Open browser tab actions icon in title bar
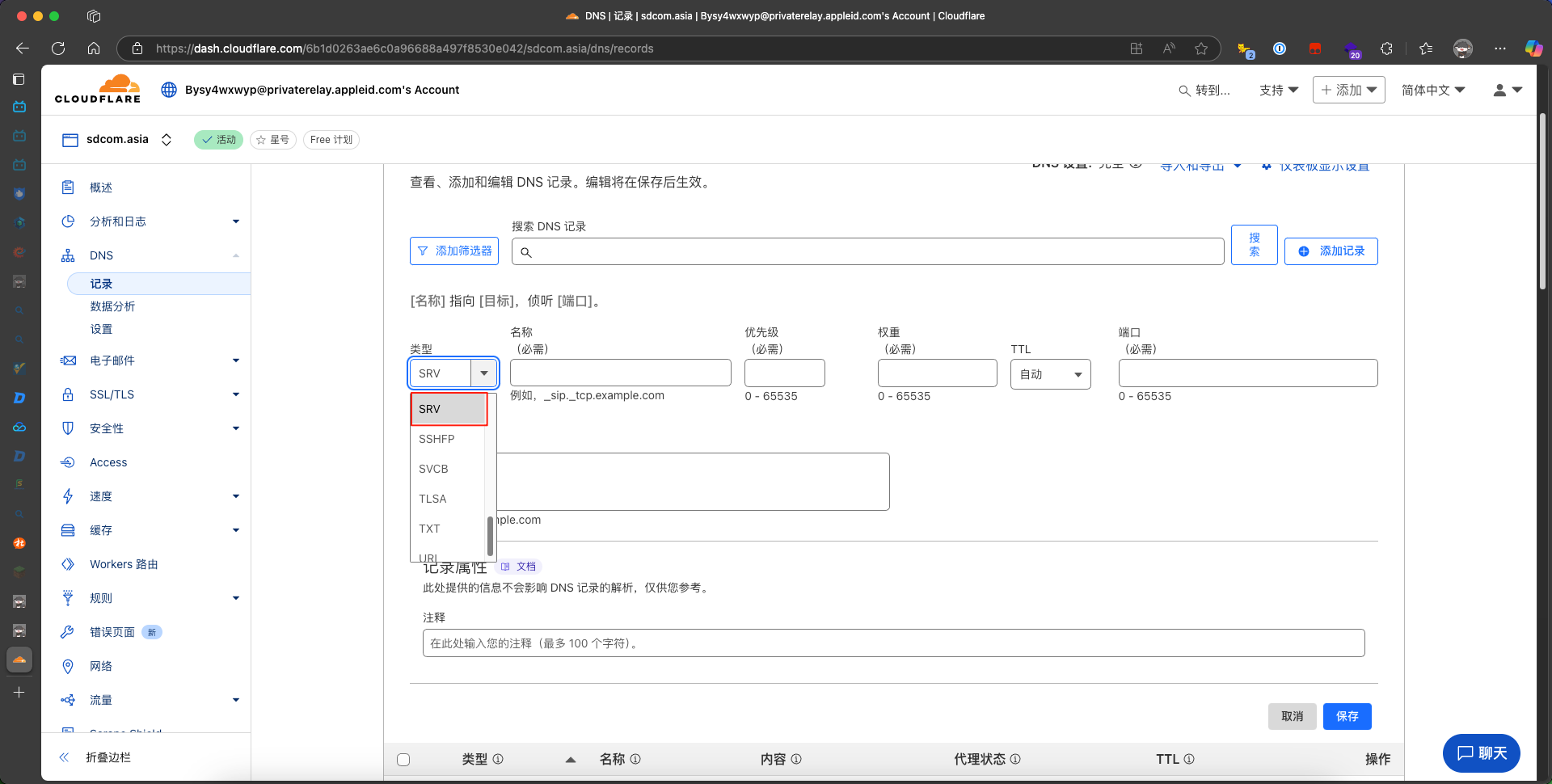Screen dimensions: 1552x784 (x=94, y=16)
